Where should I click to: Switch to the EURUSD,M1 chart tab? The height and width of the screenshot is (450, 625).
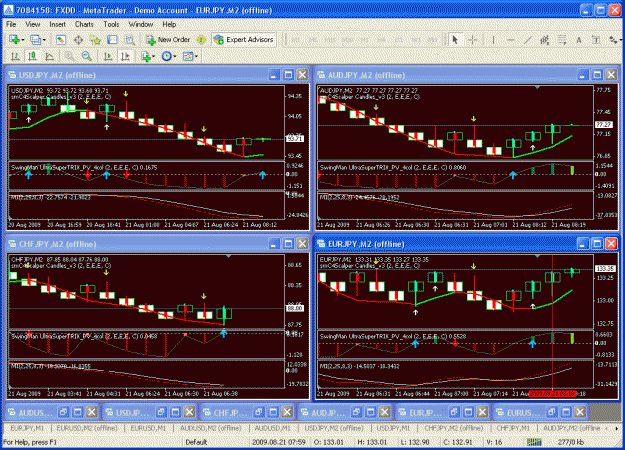[x=148, y=428]
